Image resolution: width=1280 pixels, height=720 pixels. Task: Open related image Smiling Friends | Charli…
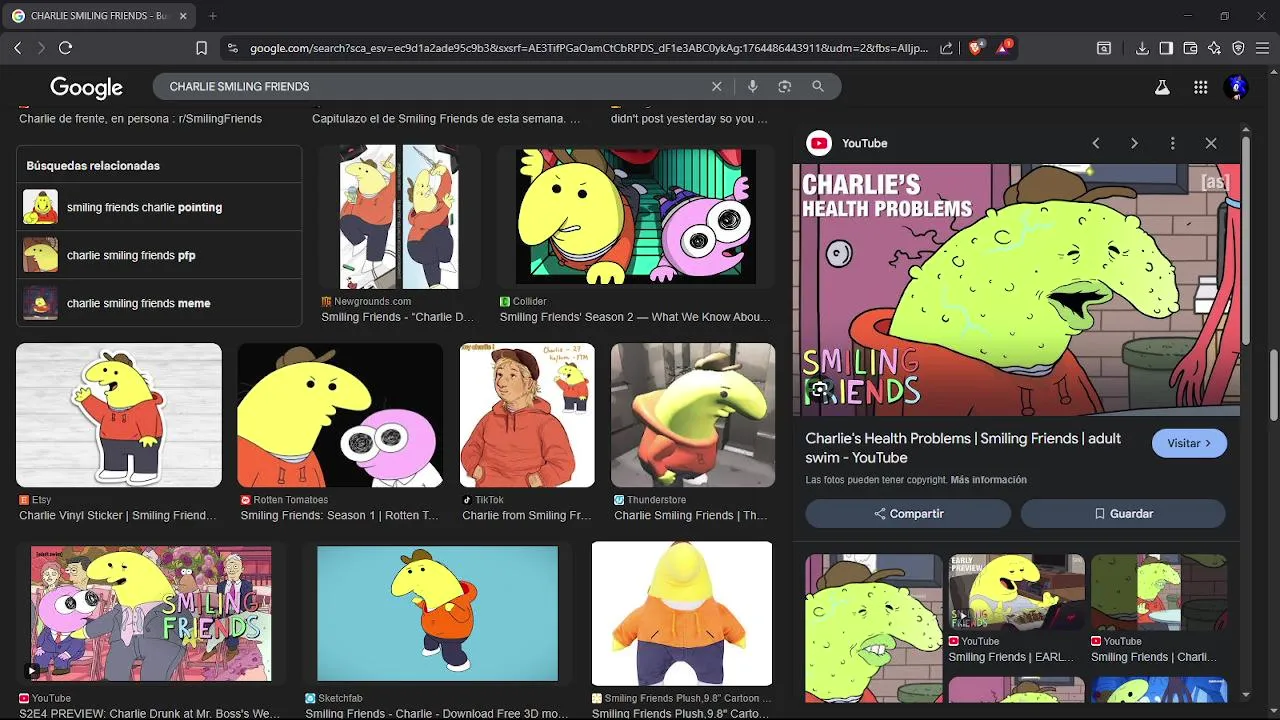[x=1159, y=593]
